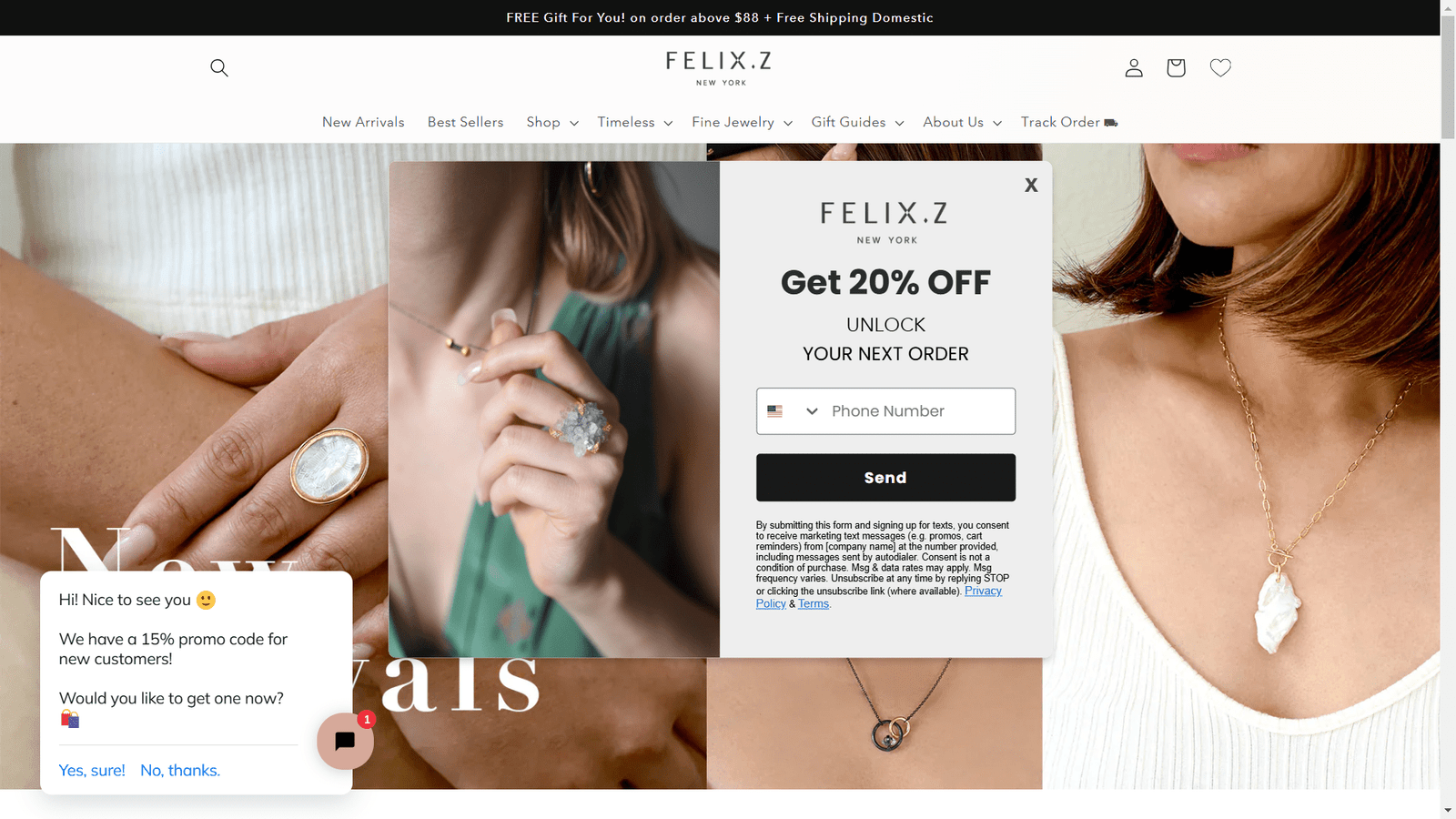
Task: Expand the Shop menu
Action: click(x=552, y=122)
